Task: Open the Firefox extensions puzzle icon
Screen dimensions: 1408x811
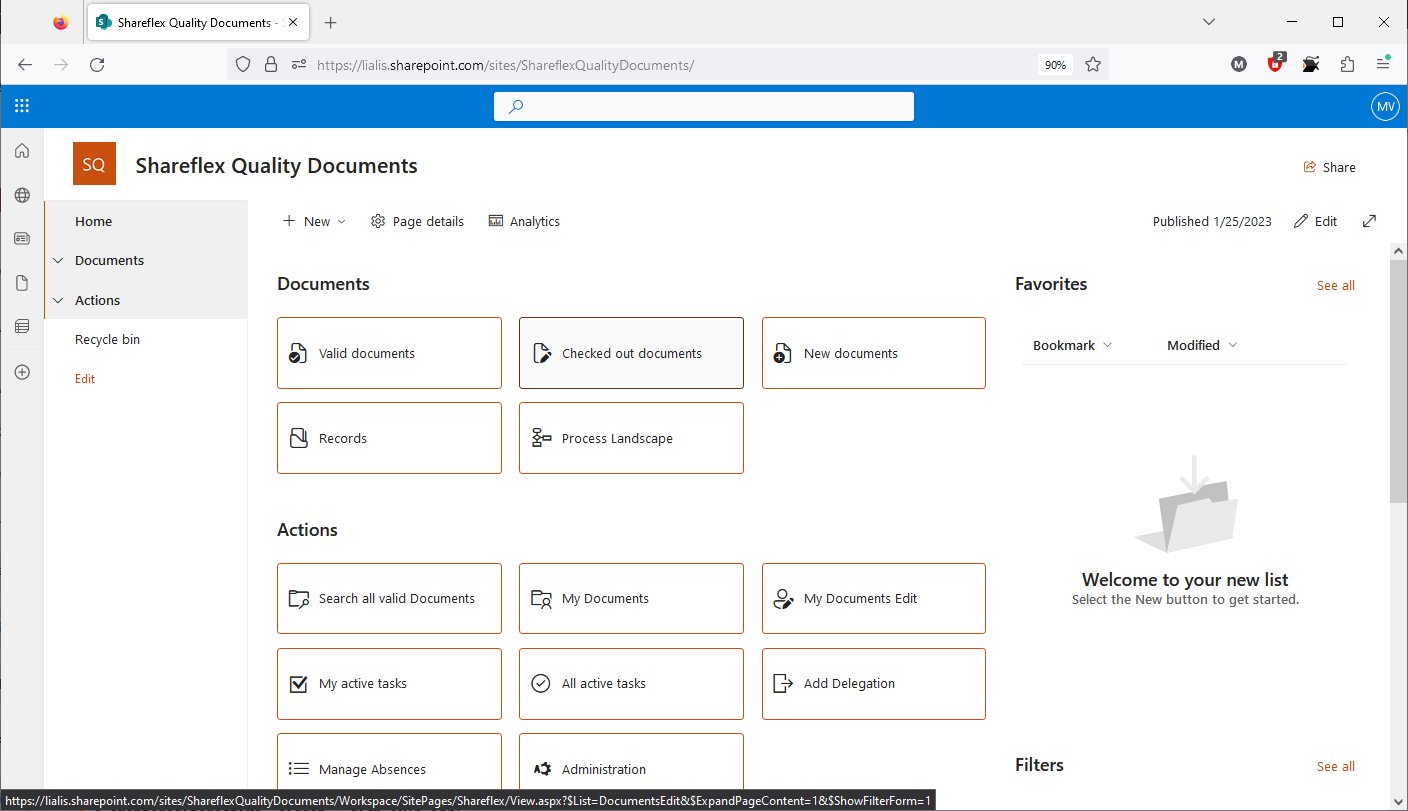Action: (x=1347, y=64)
